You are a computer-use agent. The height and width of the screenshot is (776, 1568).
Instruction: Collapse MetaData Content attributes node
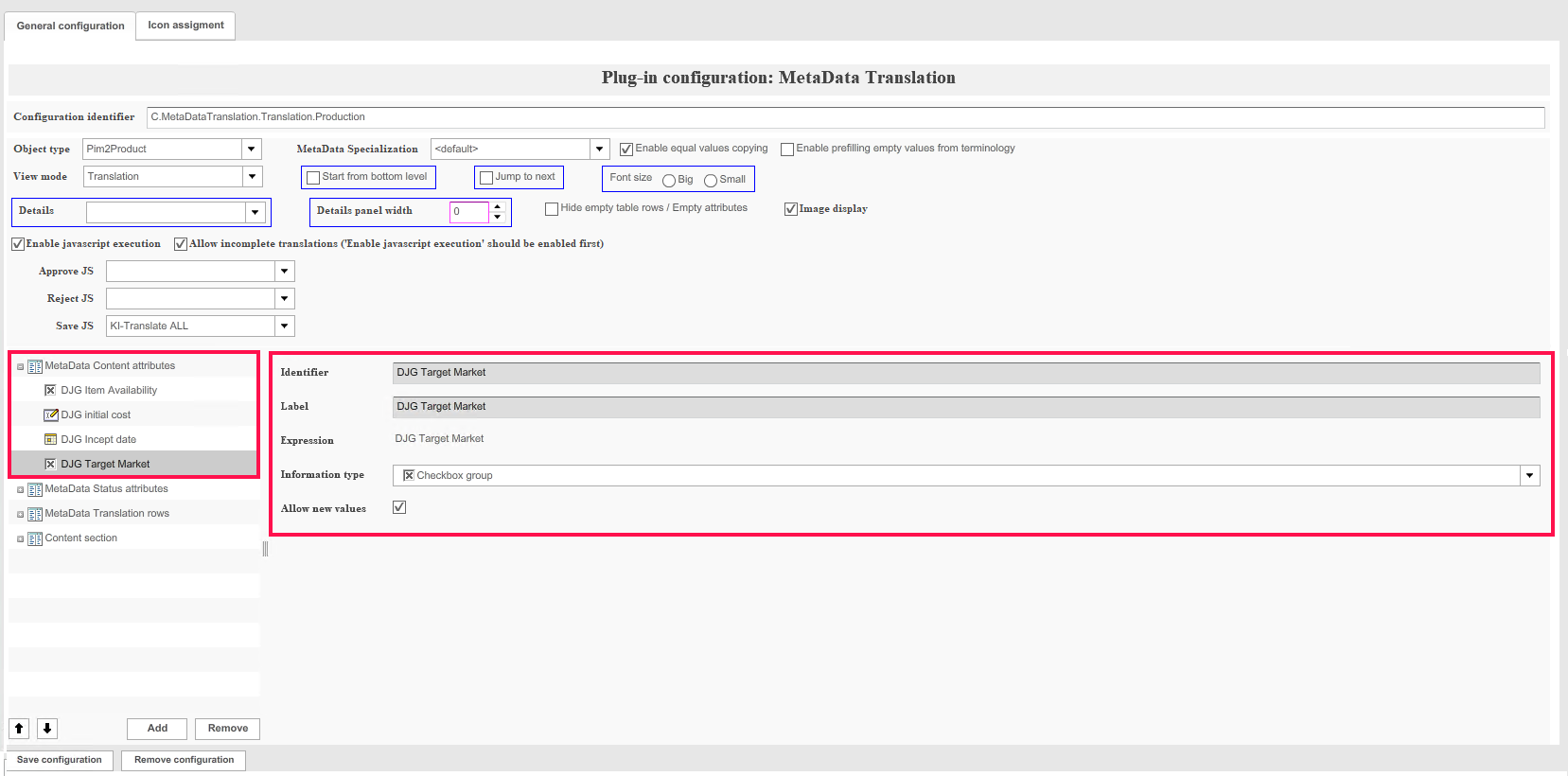pyautogui.click(x=21, y=367)
